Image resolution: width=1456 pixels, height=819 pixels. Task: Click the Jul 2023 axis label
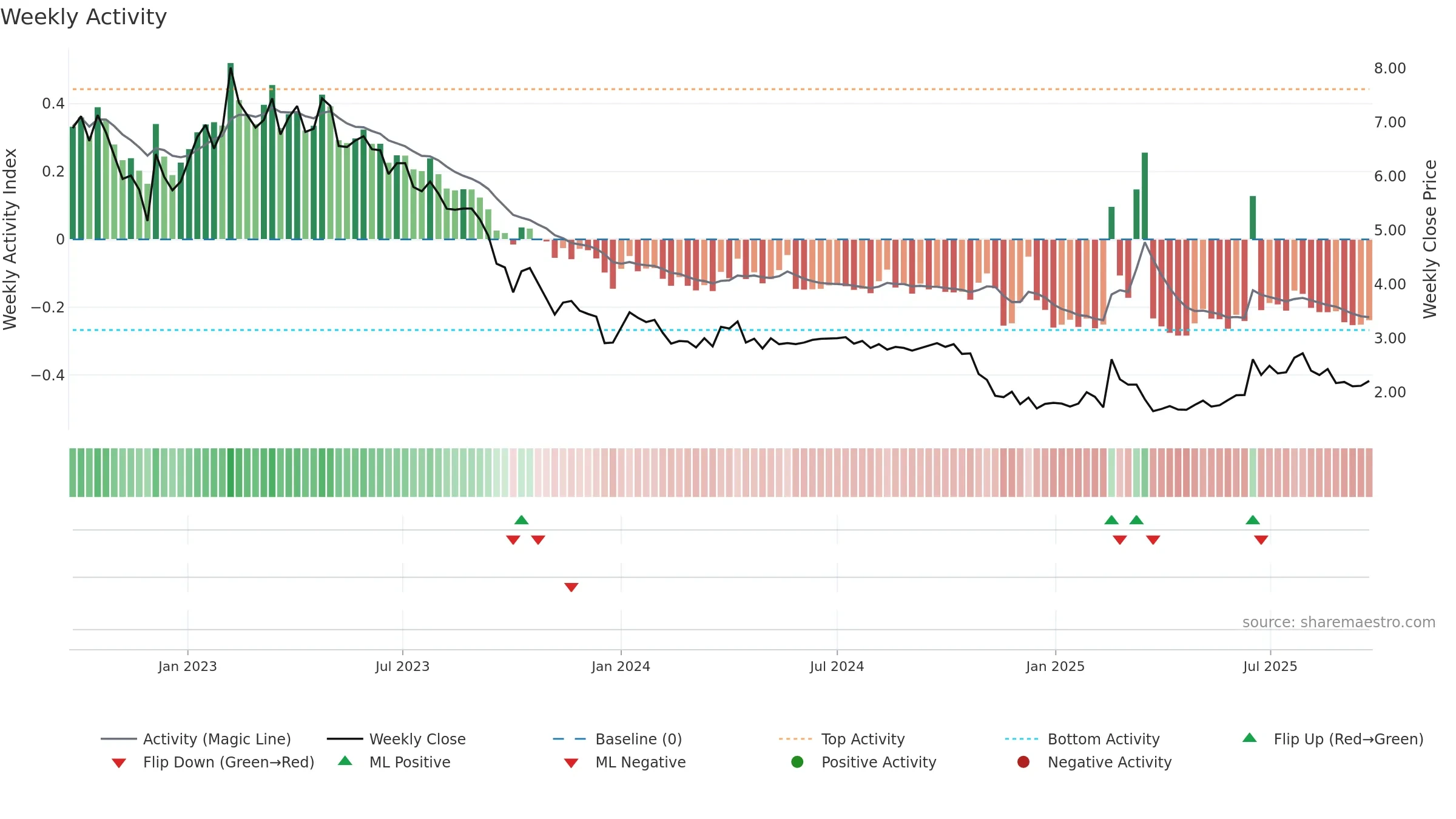(x=402, y=667)
